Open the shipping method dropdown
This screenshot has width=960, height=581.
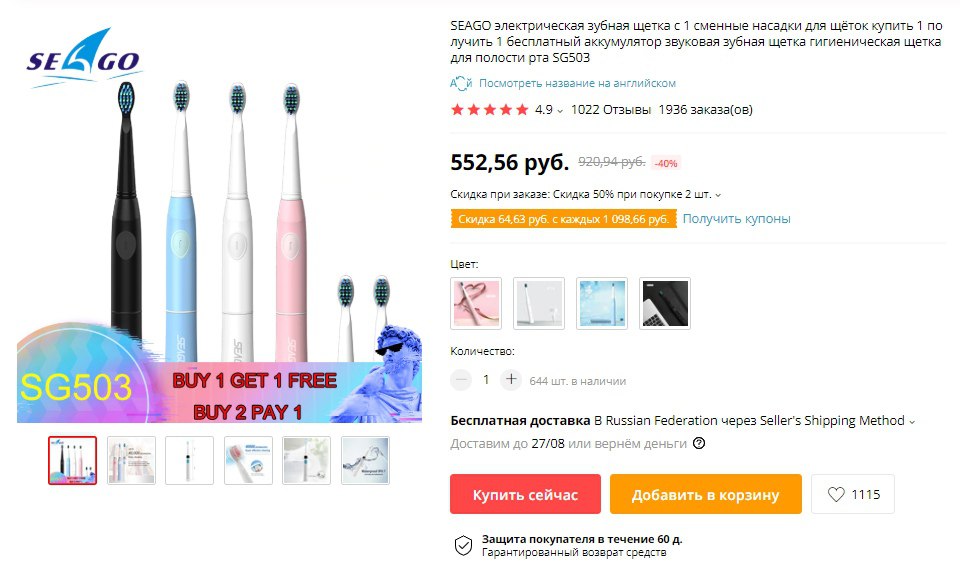912,422
